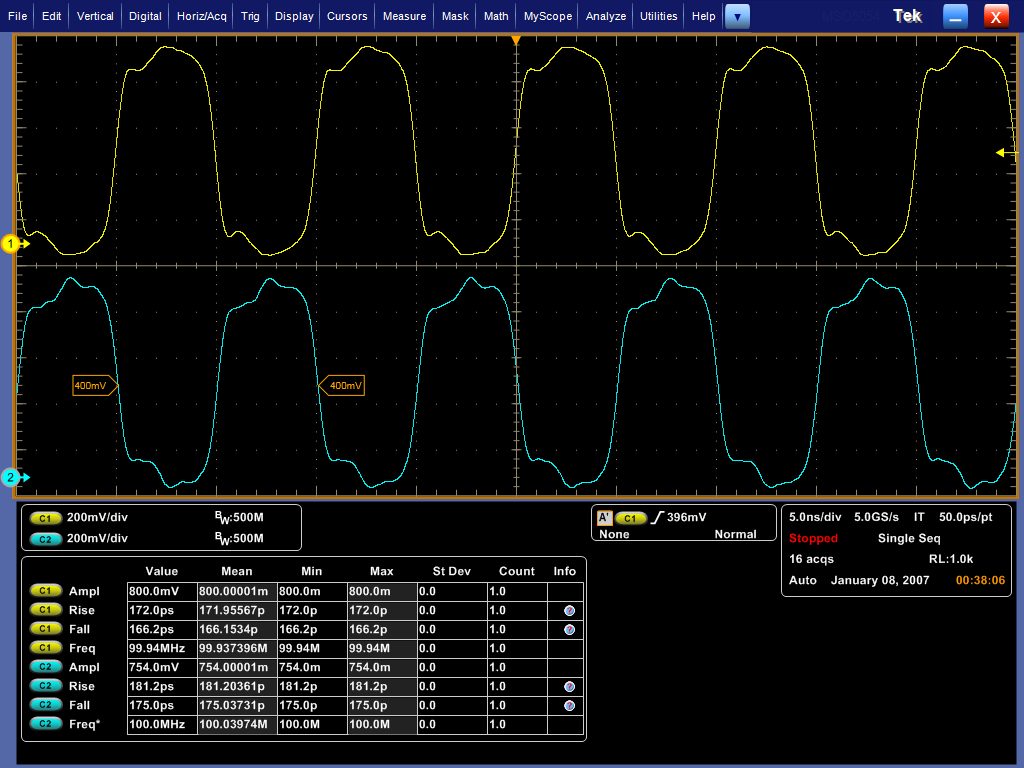The width and height of the screenshot is (1024, 768).
Task: Select the left 400mV cursor label
Action: tap(95, 385)
